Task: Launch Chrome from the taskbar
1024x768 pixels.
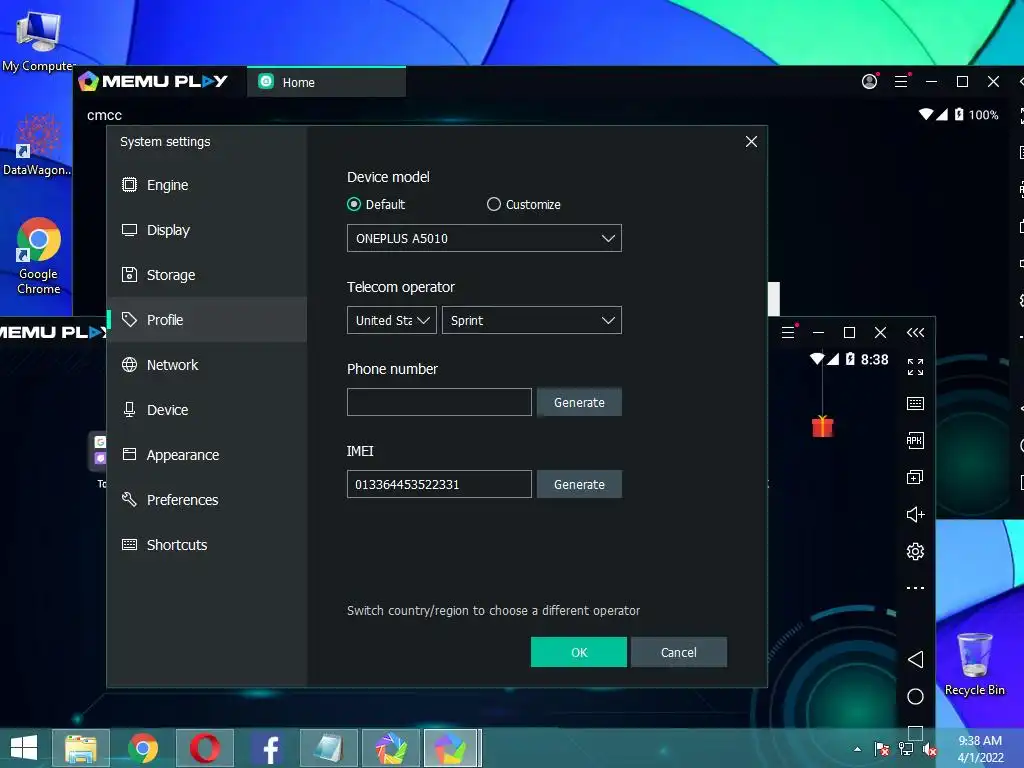Action: point(143,748)
